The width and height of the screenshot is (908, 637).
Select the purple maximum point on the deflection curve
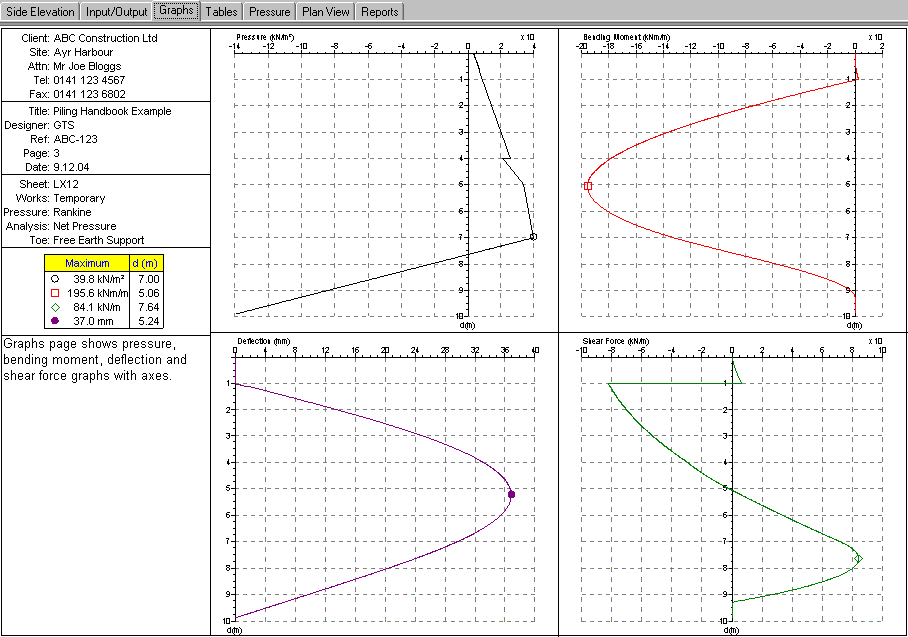(512, 494)
